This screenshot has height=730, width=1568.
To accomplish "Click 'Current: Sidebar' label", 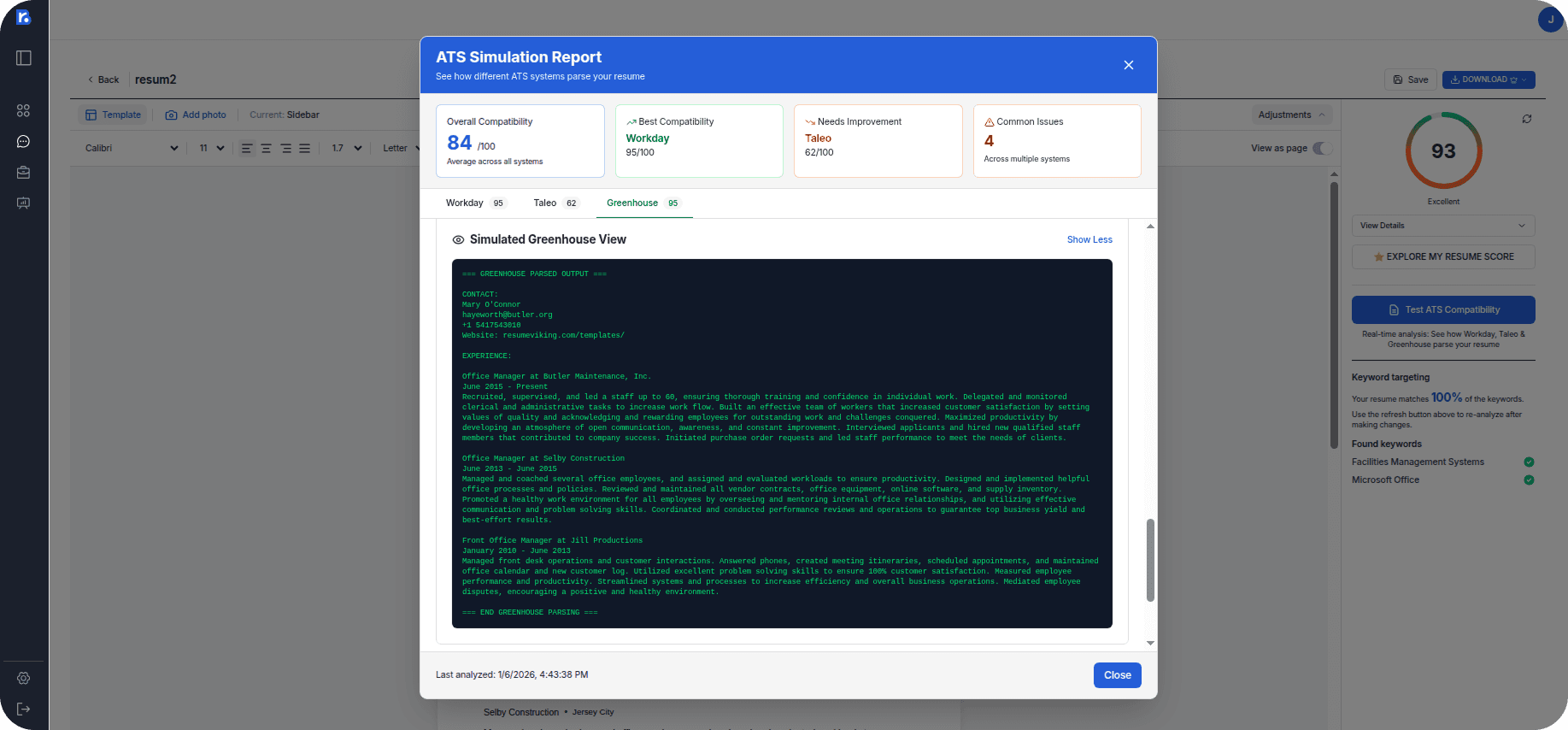I will pos(285,115).
